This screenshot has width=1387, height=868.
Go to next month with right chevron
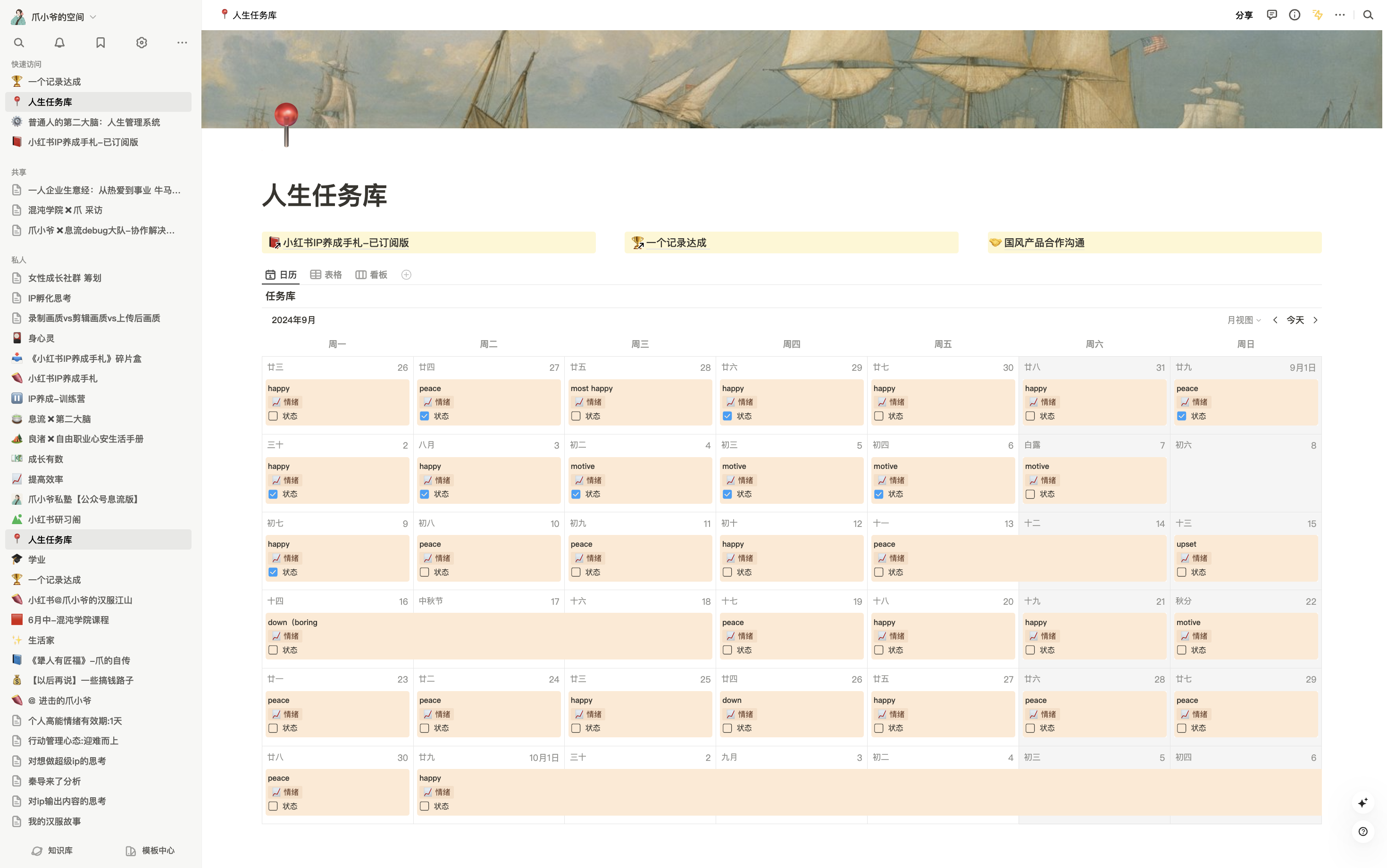click(1315, 320)
